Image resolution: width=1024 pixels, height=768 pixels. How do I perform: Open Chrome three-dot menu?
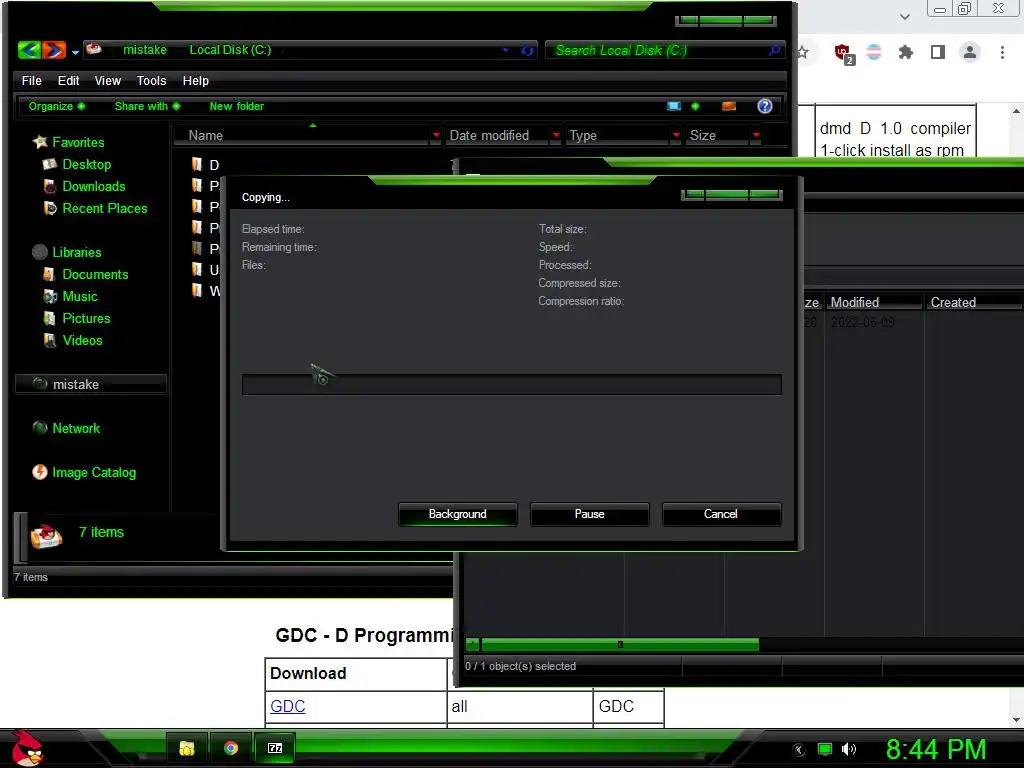pos(1002,52)
